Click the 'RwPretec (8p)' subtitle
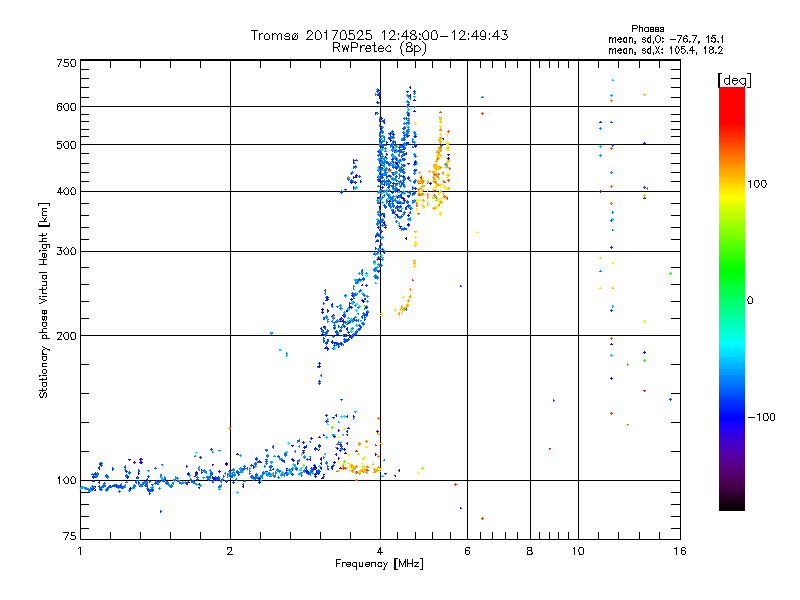 (379, 48)
